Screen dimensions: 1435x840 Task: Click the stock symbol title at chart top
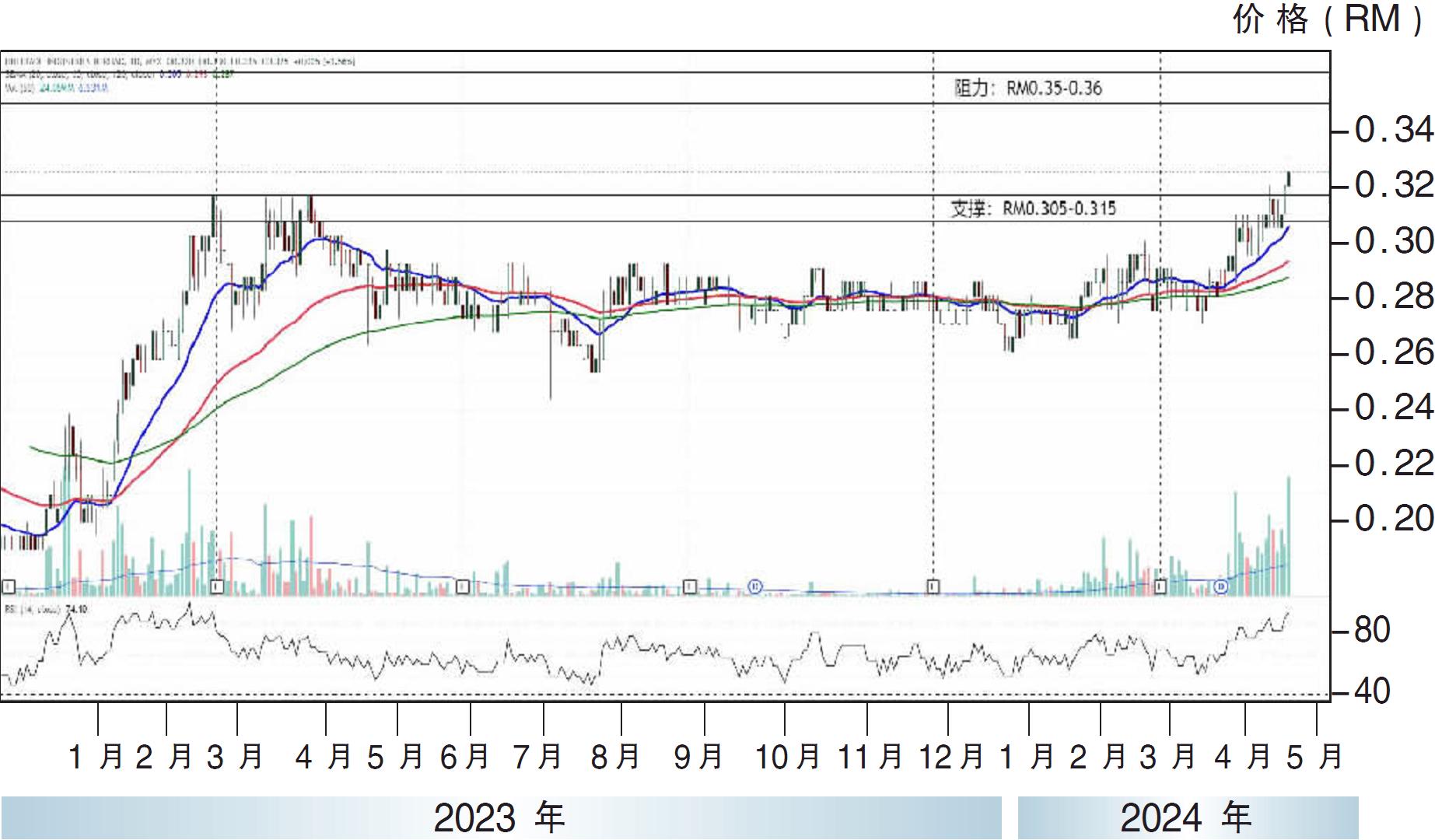tap(179, 60)
